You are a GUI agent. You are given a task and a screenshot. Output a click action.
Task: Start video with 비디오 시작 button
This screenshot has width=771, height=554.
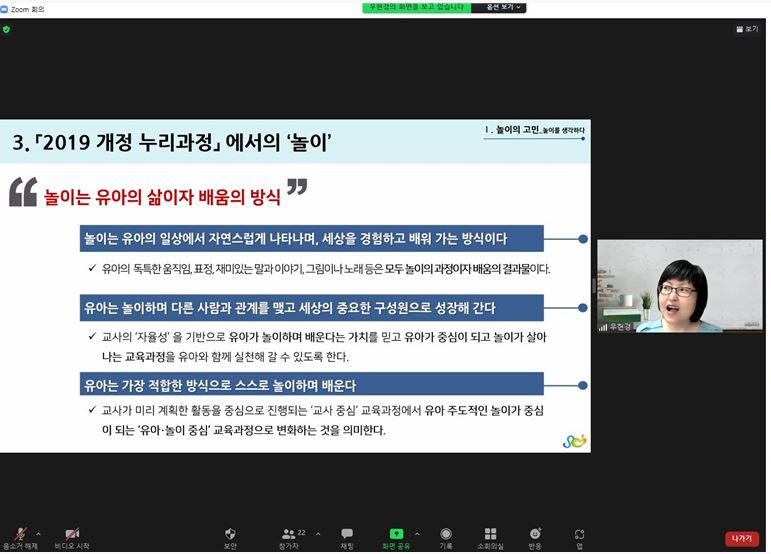pyautogui.click(x=71, y=536)
